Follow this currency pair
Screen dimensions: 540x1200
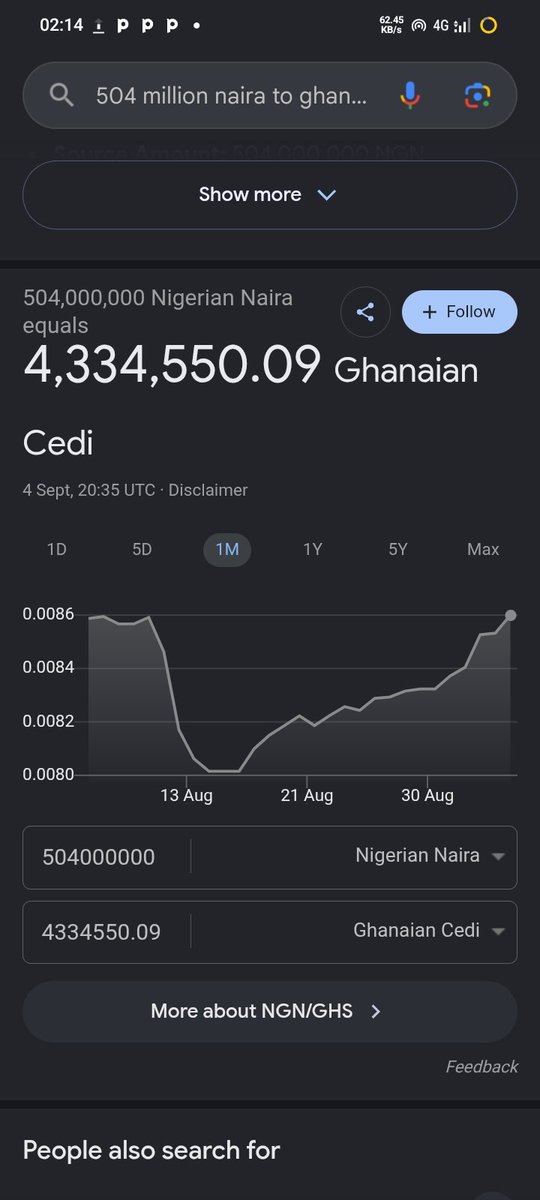tap(460, 312)
